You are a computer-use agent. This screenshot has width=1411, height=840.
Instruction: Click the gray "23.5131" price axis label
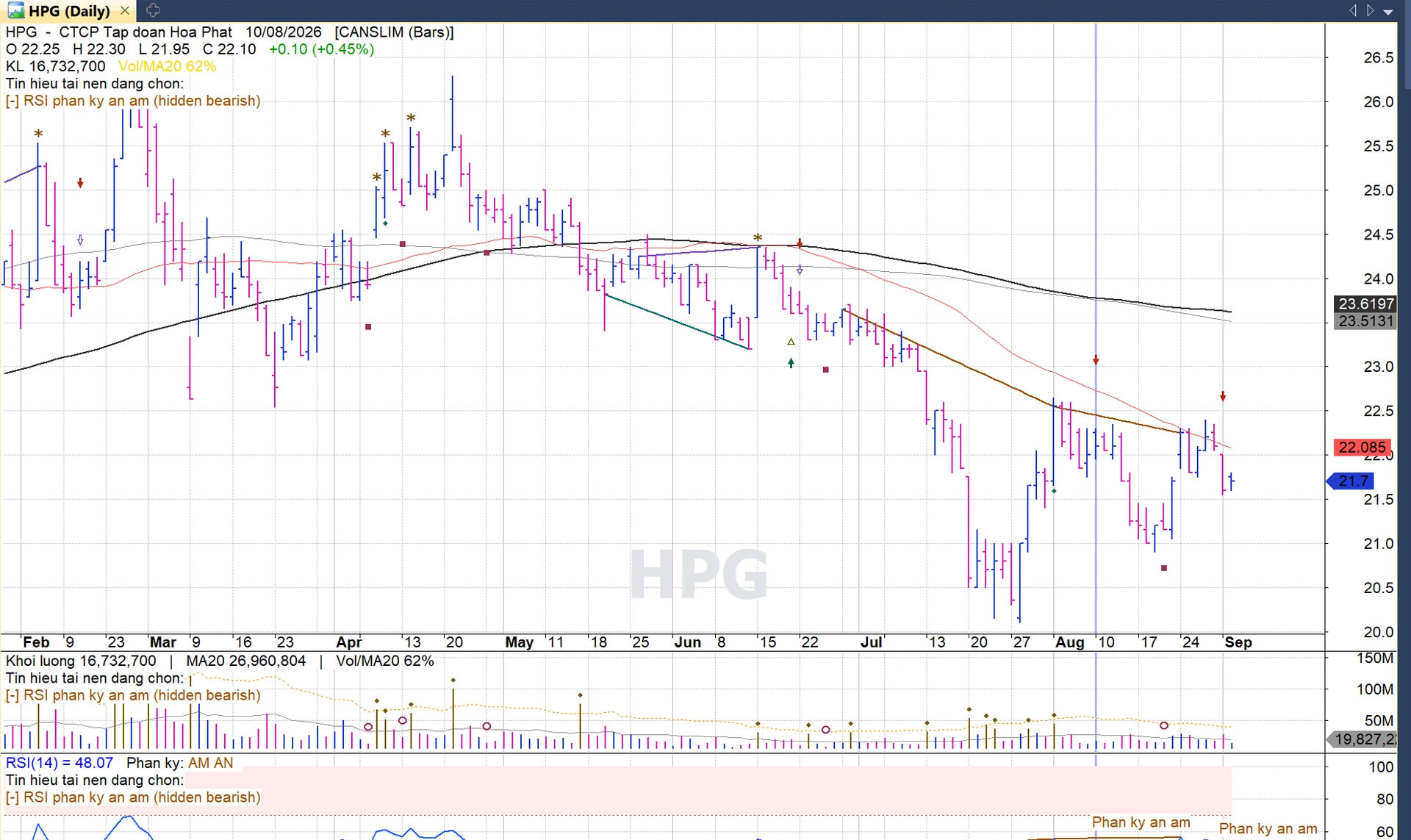click(x=1365, y=321)
